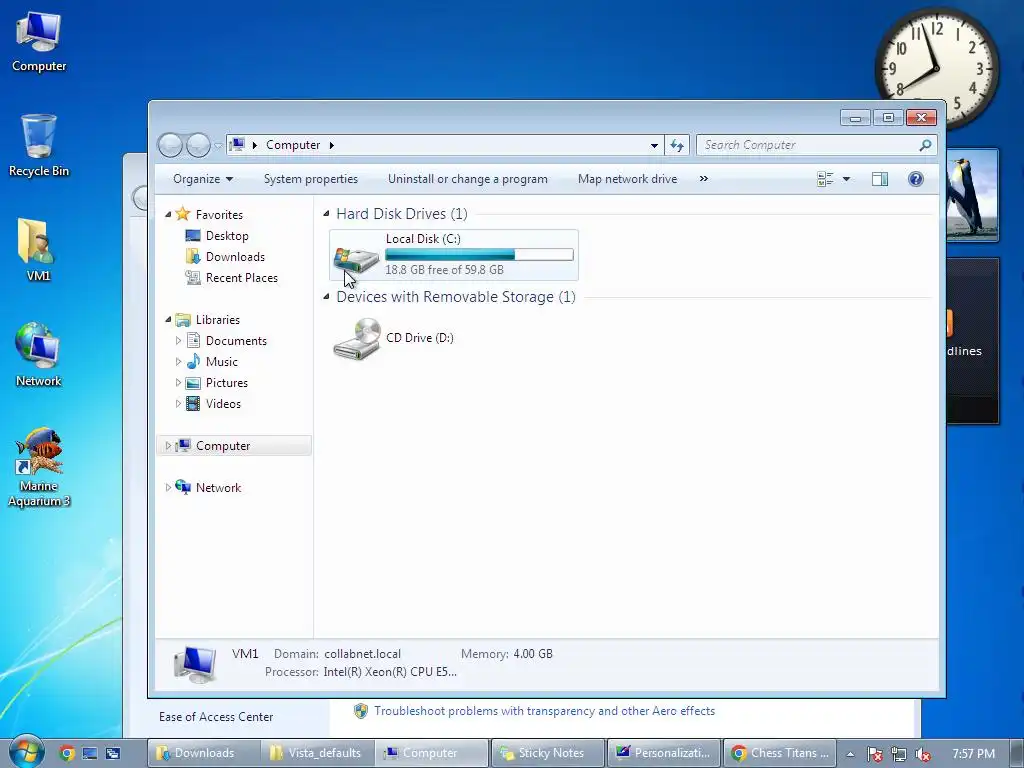The height and width of the screenshot is (768, 1024).
Task: Click the Explorer forward arrow button
Action: coord(198,145)
